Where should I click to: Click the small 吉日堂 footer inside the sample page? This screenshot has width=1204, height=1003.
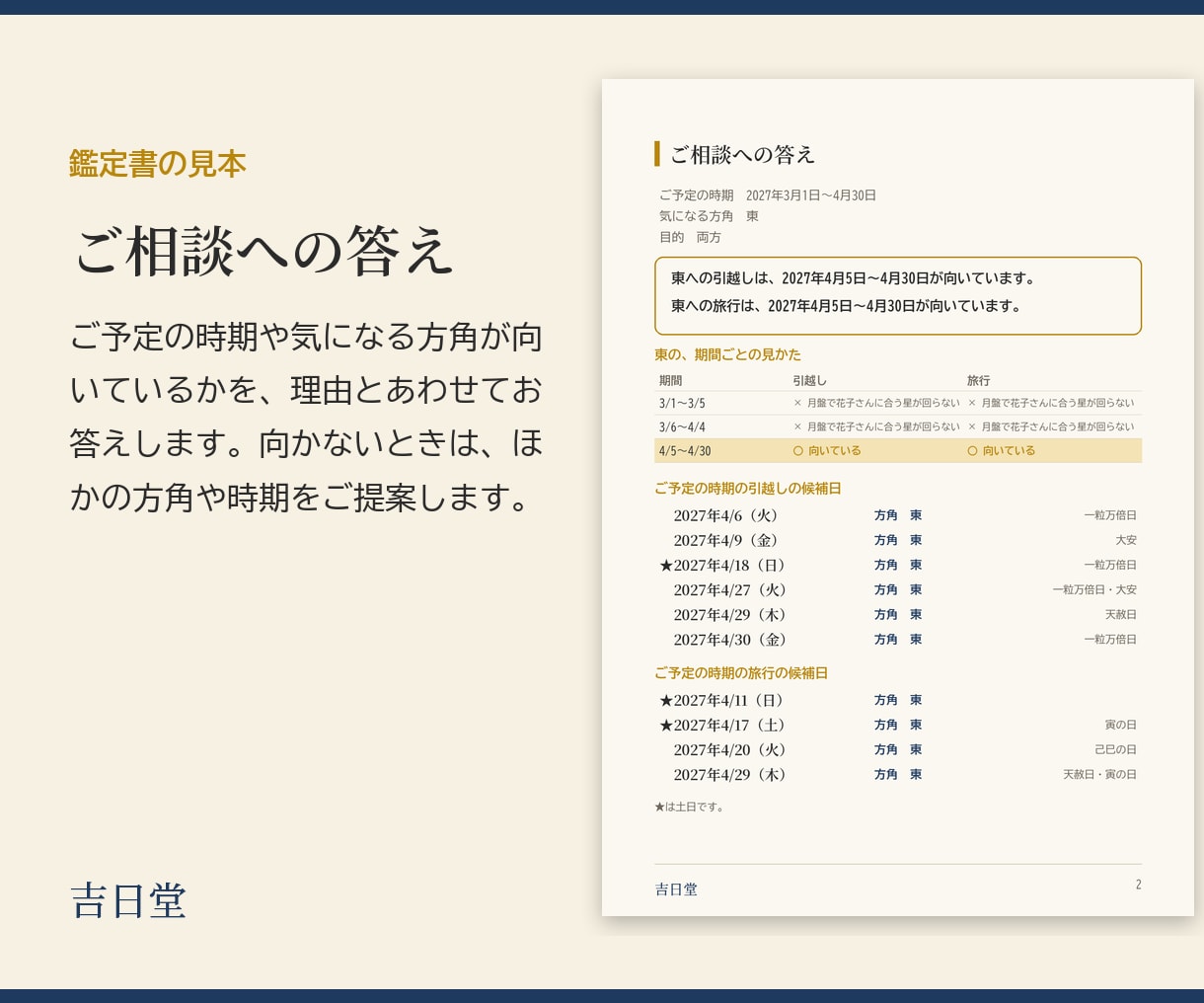tap(676, 889)
